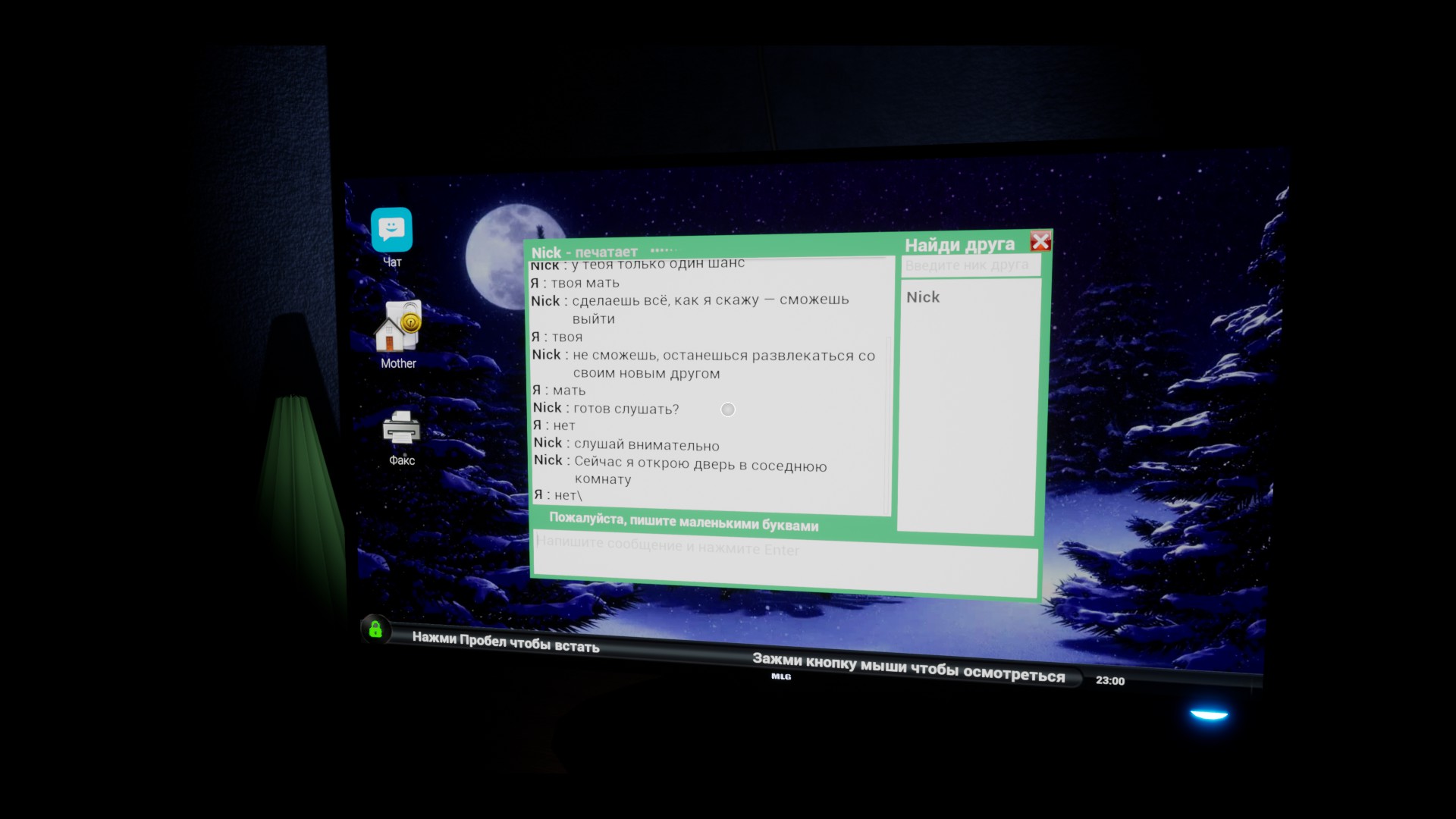Open the Чат desktop icon
This screenshot has height=819, width=1456.
click(x=391, y=231)
